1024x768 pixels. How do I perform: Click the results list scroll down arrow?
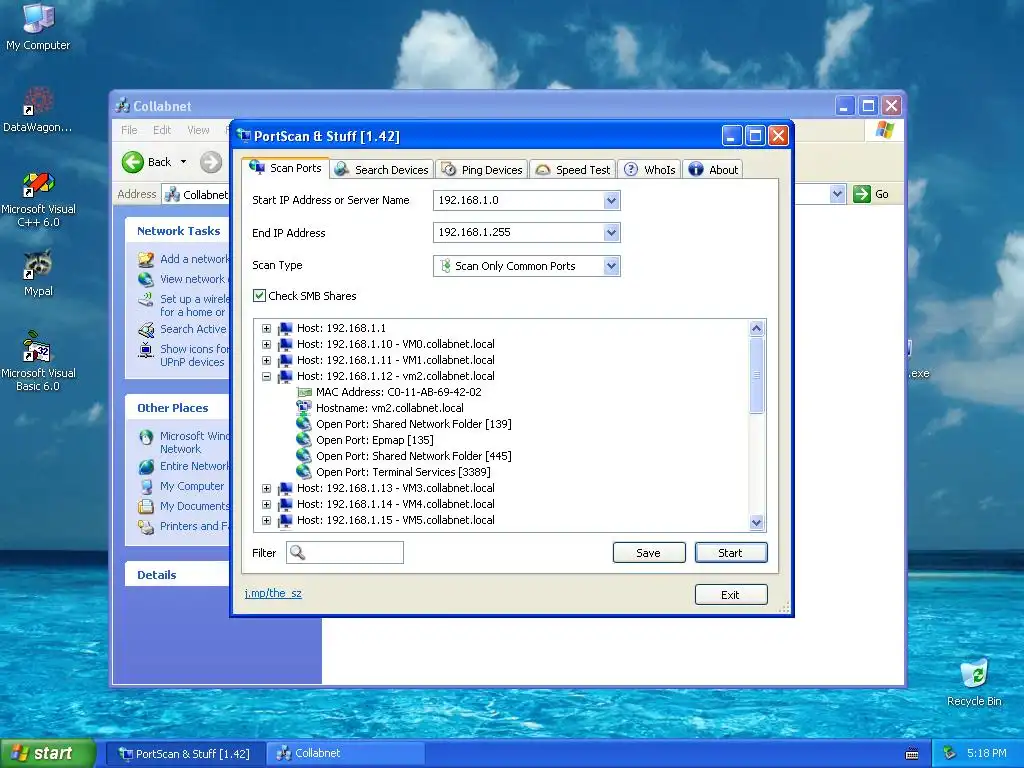[756, 522]
